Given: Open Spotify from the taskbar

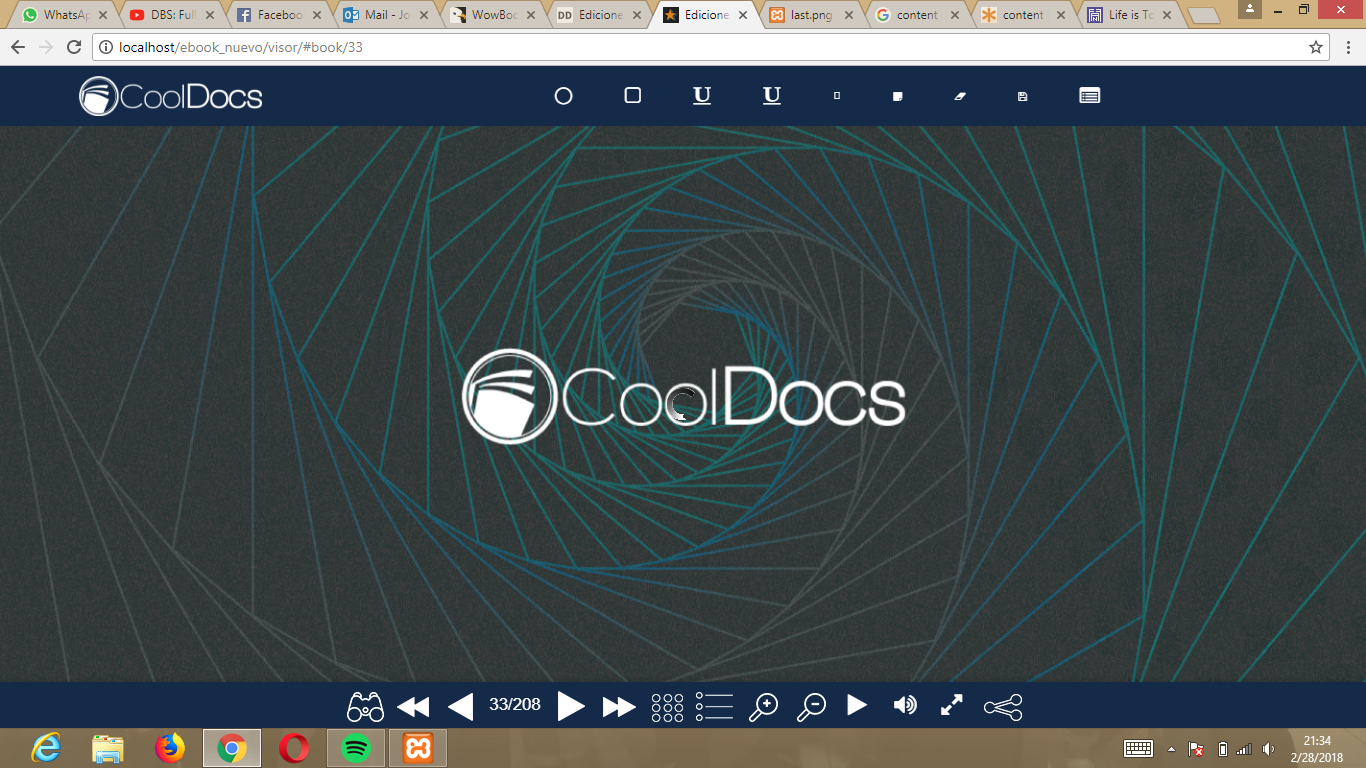Looking at the screenshot, I should pos(356,748).
